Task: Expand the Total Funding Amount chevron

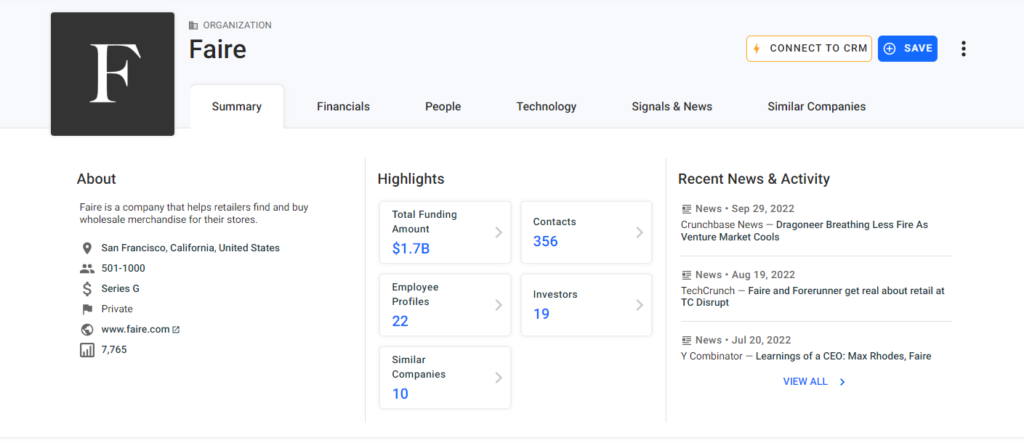Action: [498, 233]
